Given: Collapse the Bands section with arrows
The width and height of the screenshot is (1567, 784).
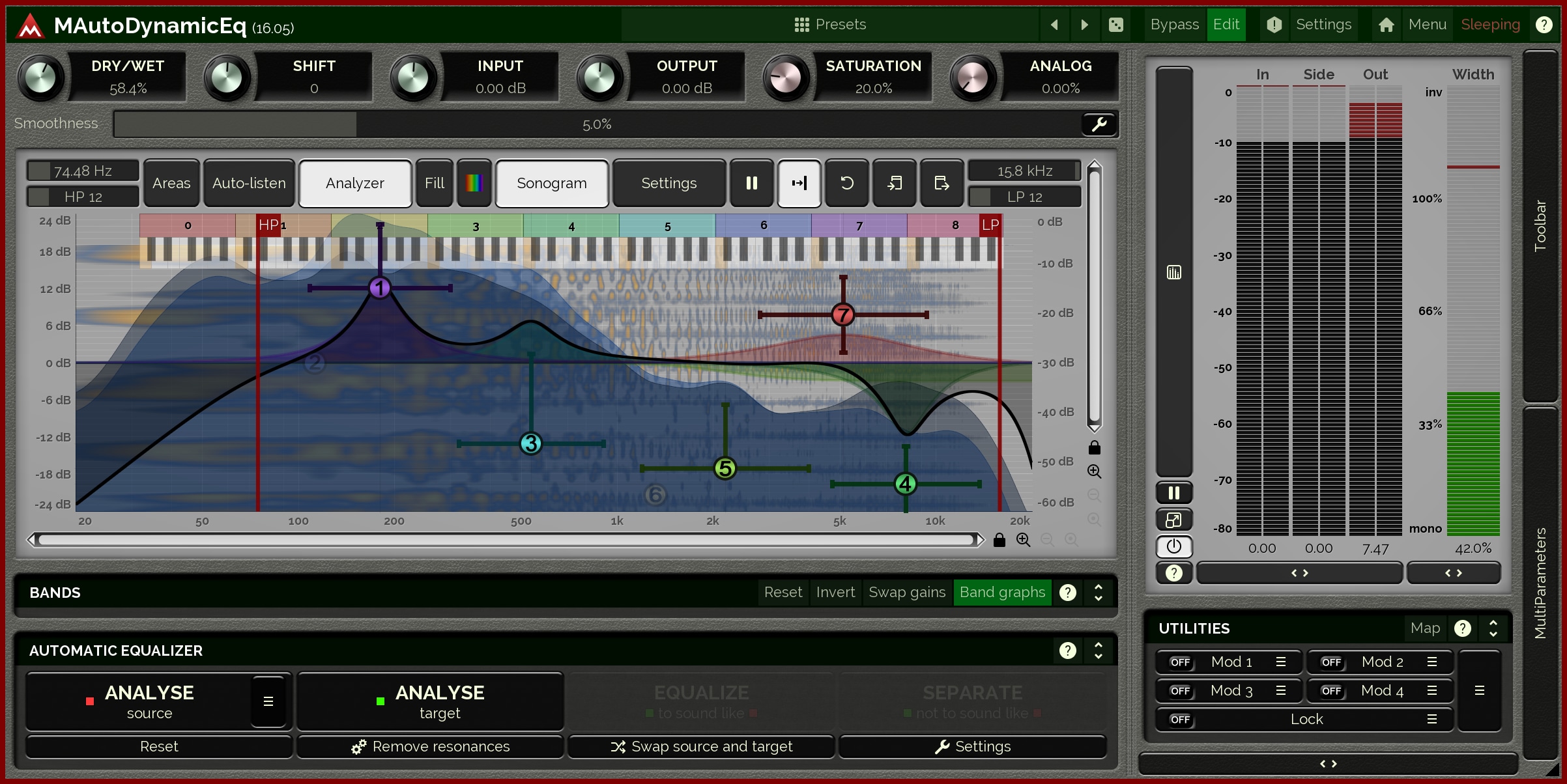Looking at the screenshot, I should coord(1099,593).
